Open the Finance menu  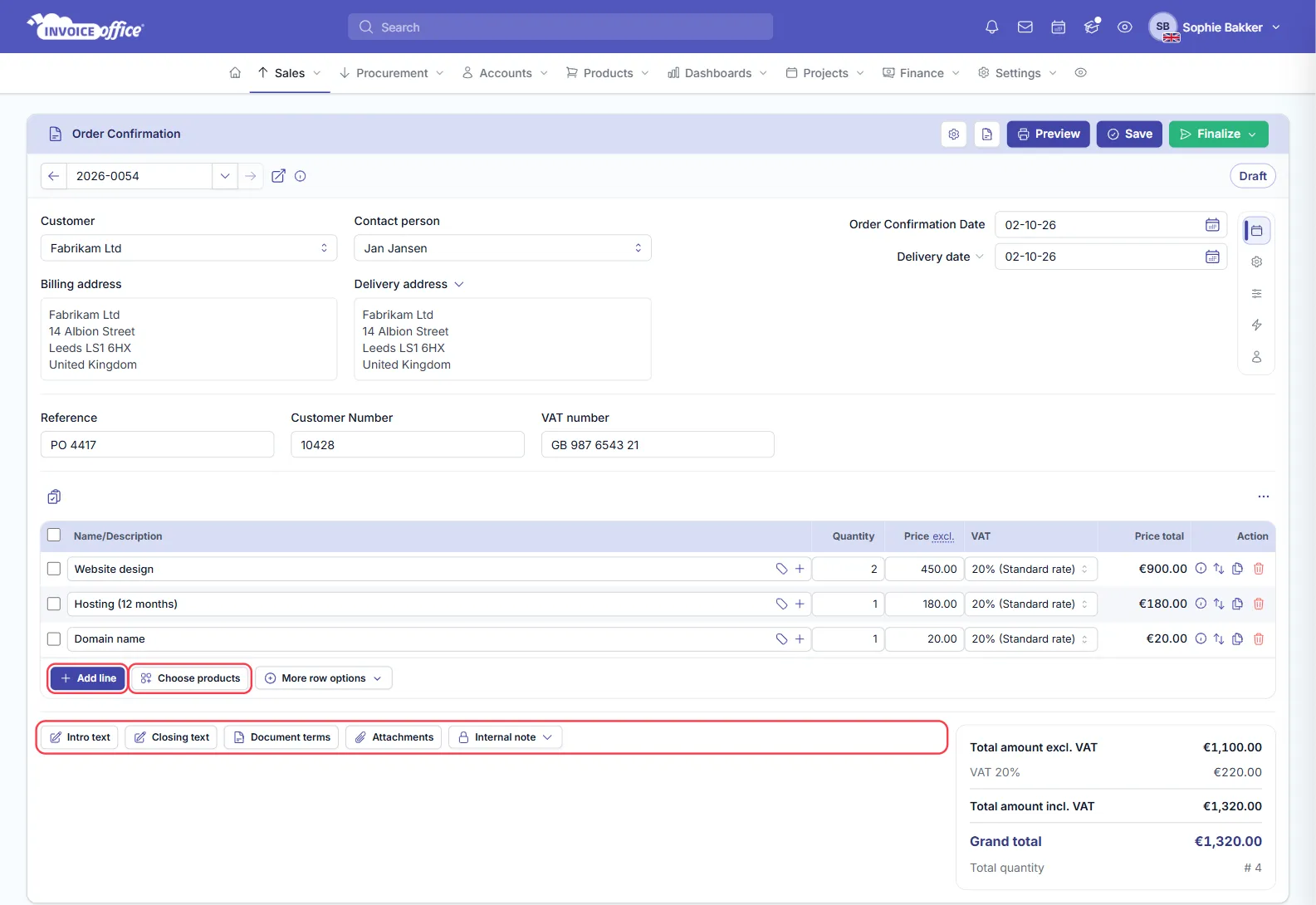(922, 73)
